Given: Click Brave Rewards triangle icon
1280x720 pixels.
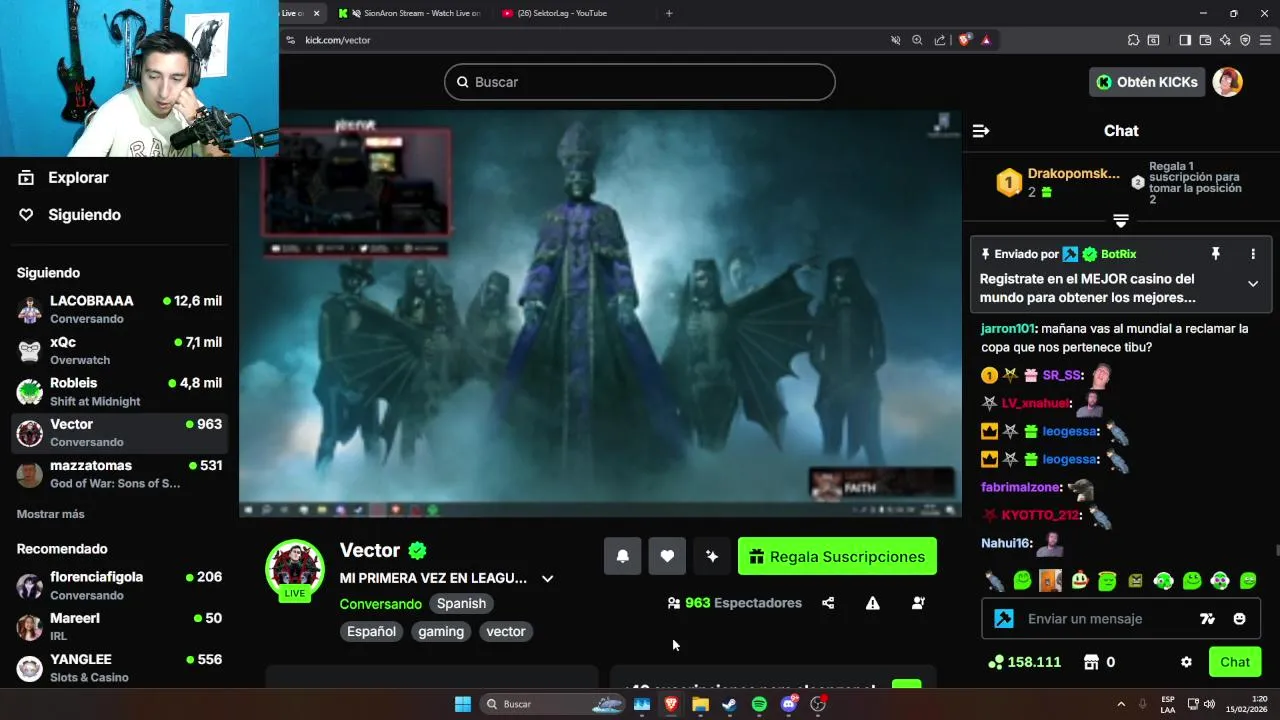Looking at the screenshot, I should pos(986,40).
